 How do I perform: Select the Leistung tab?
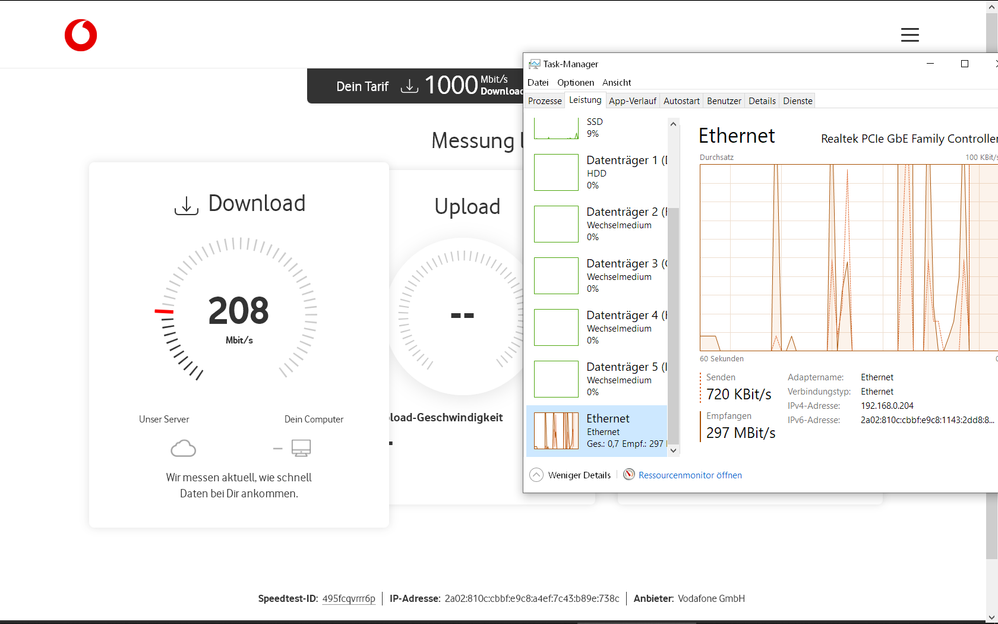pos(585,100)
